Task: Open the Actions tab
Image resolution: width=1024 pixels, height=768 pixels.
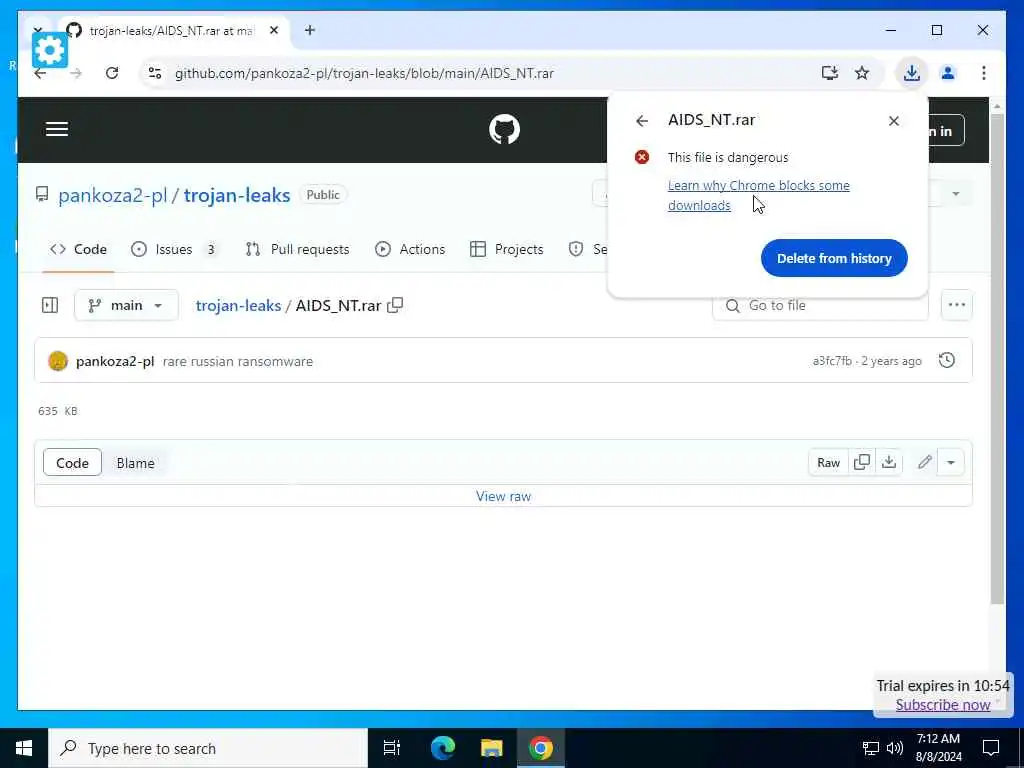Action: [410, 249]
